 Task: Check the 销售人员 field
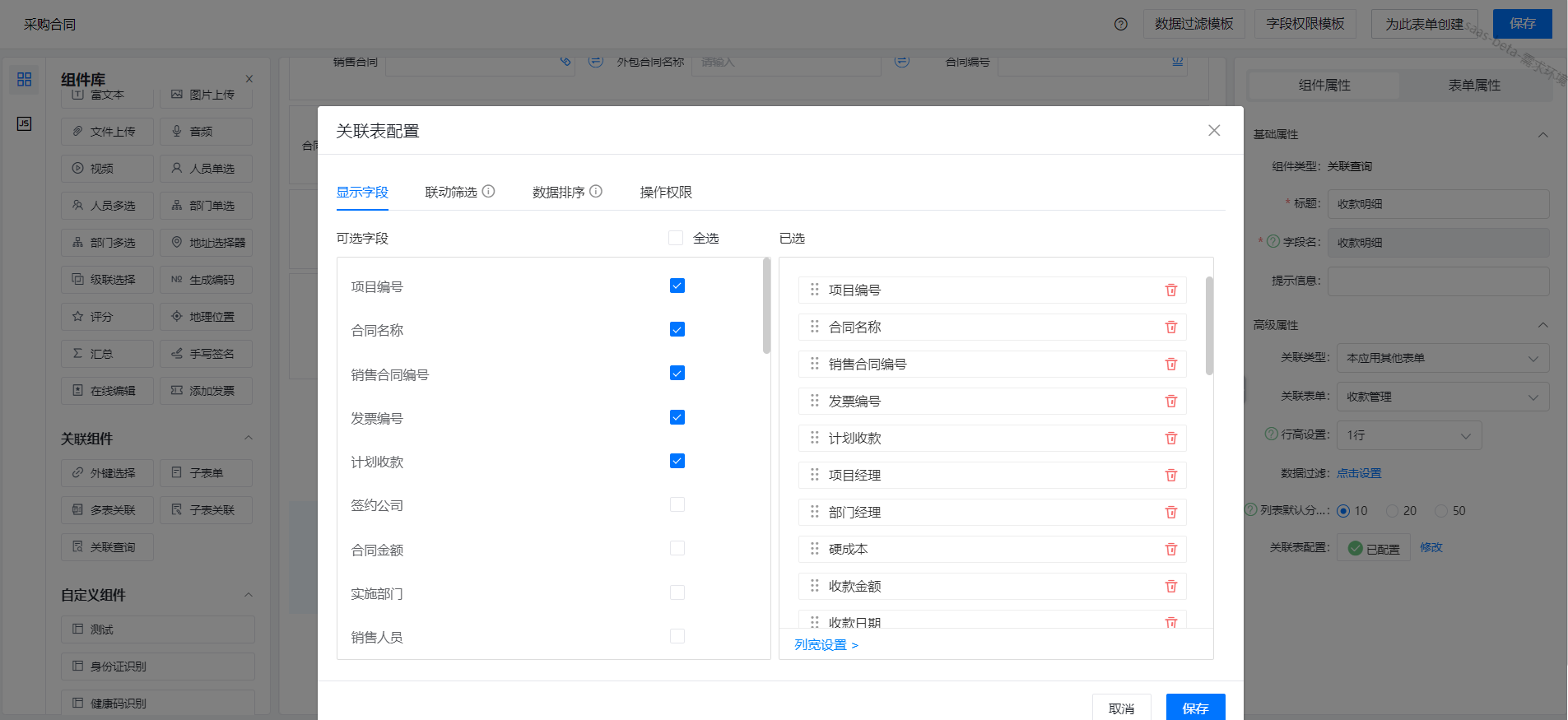[x=677, y=636]
